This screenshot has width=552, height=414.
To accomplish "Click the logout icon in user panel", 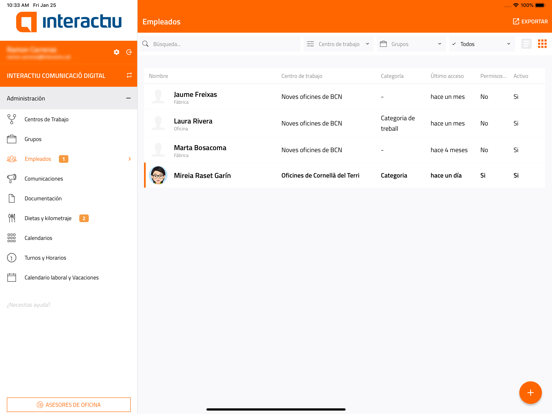I will [x=129, y=52].
